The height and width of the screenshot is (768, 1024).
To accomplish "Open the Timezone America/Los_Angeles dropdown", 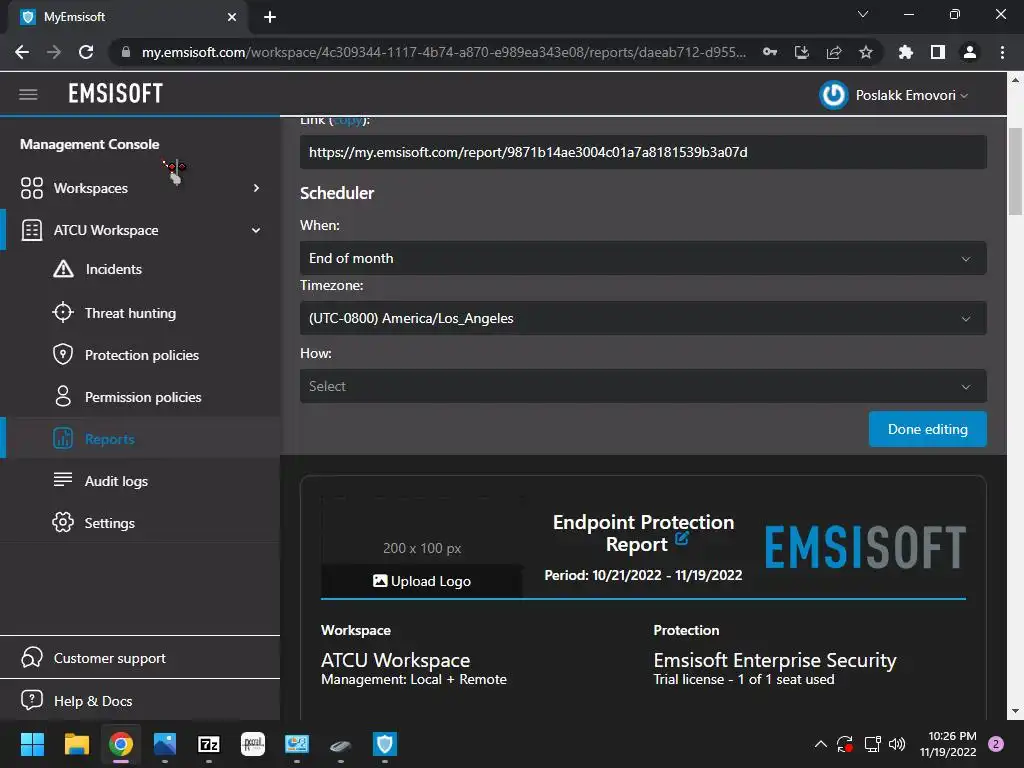I will click(643, 318).
